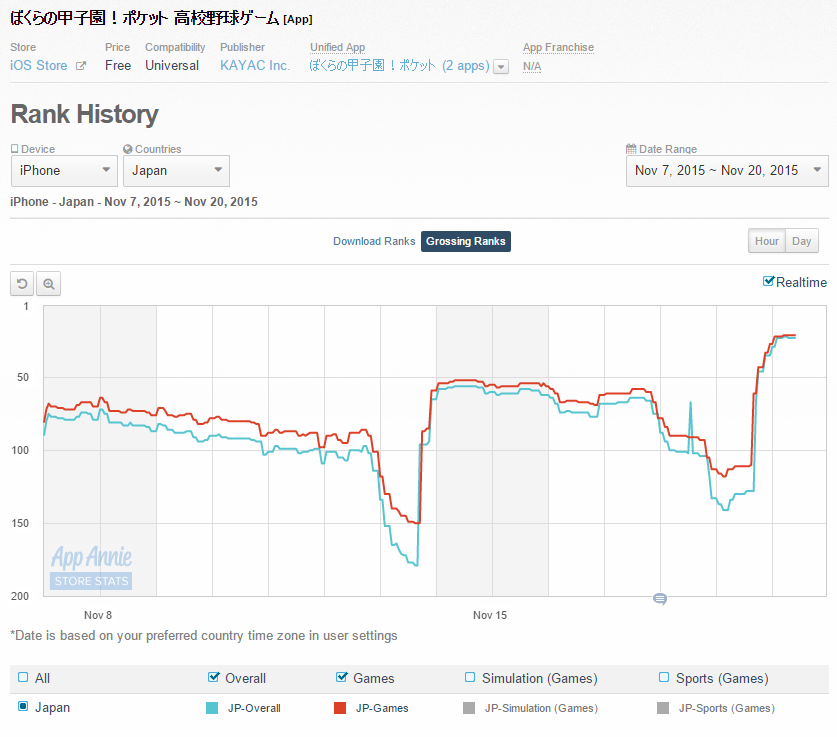Uncheck the Games checkbox
This screenshot has height=737, width=837.
342,677
